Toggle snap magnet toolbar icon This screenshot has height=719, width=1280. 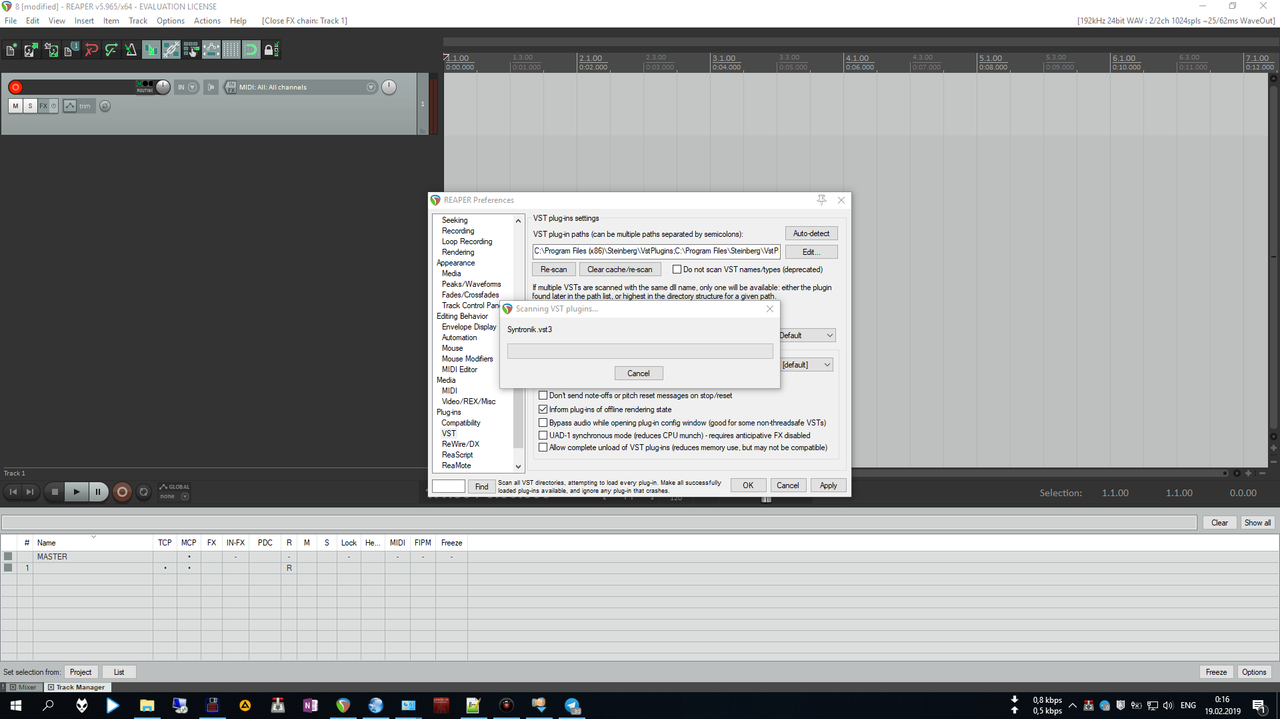coord(251,49)
